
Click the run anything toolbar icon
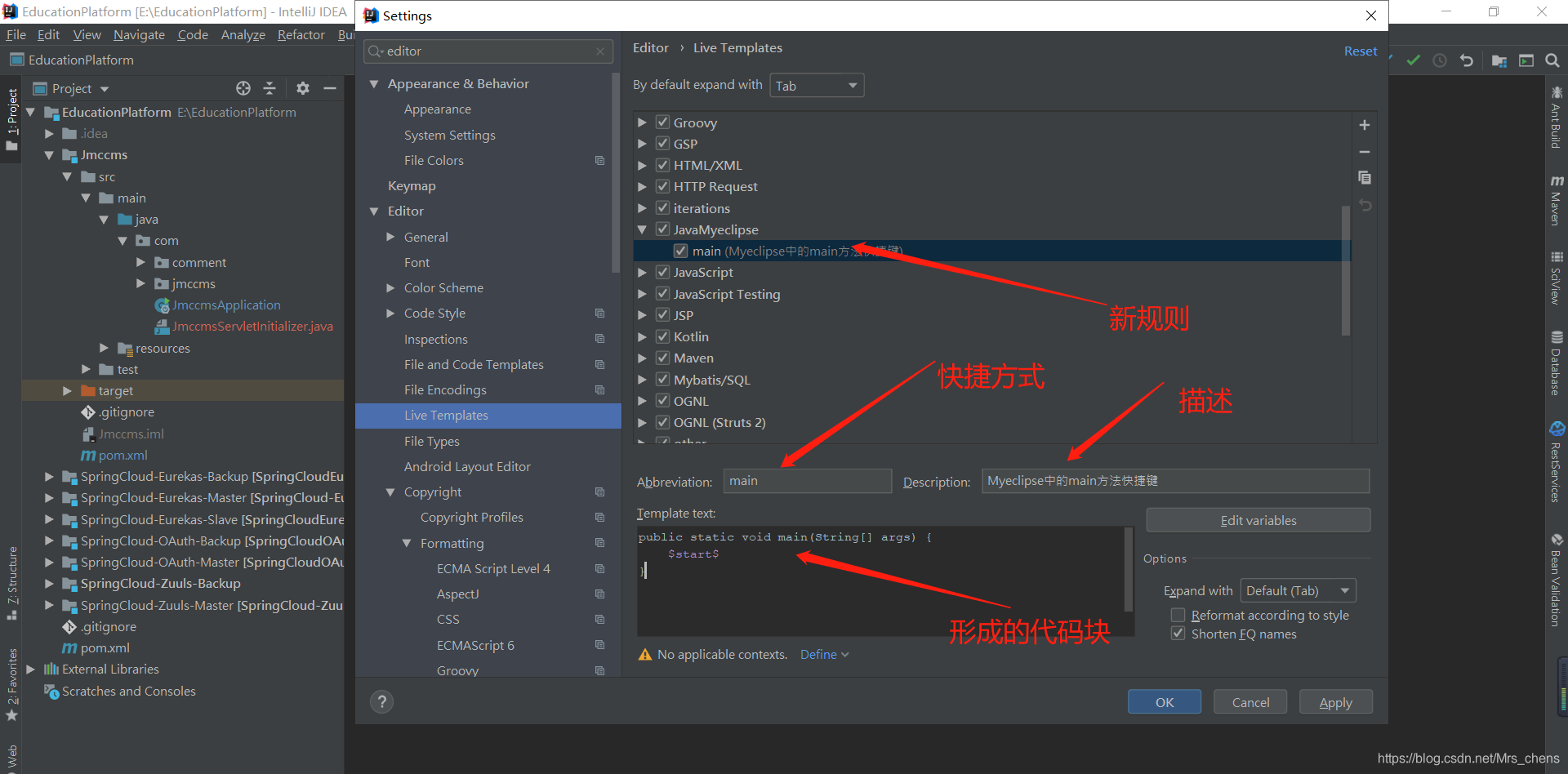1526,60
